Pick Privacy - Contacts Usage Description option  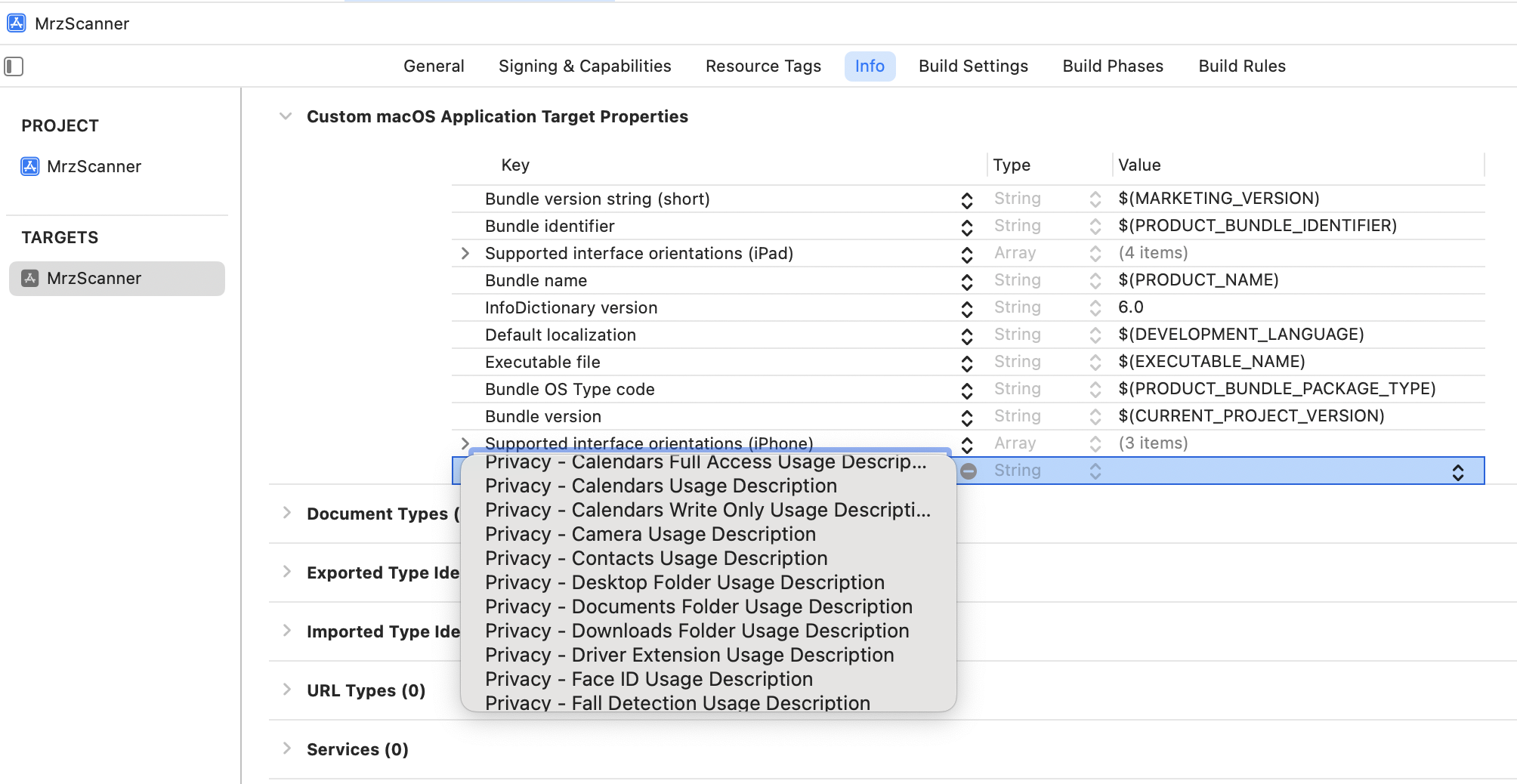pyautogui.click(x=656, y=558)
